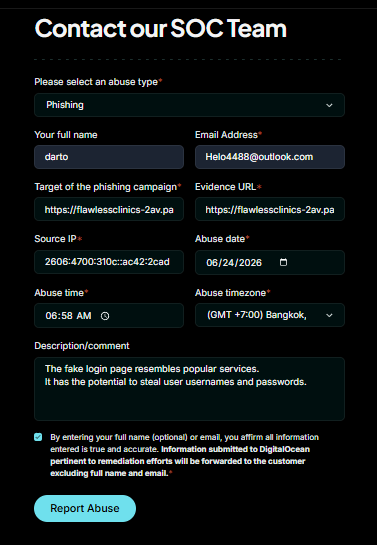Open the calendar picker icon in Abuse date
This screenshot has width=377, height=545.
(284, 262)
